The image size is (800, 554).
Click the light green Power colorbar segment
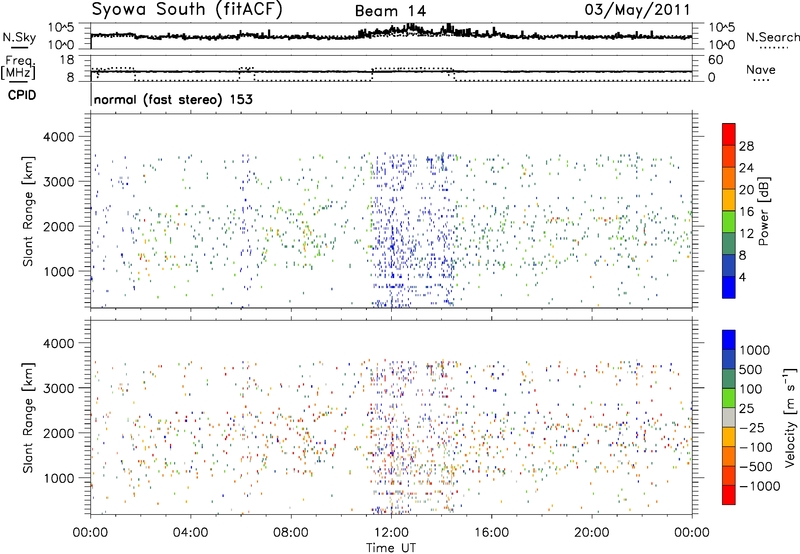(x=729, y=221)
